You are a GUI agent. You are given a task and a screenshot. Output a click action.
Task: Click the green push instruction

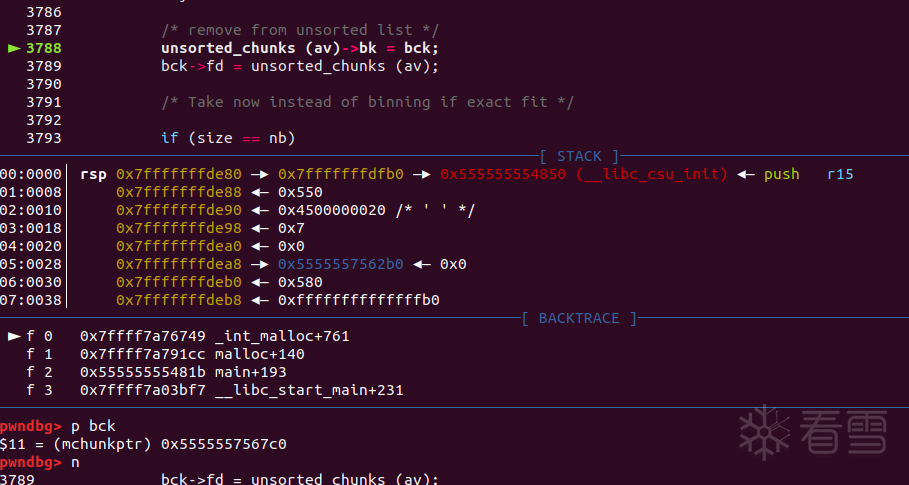pos(781,174)
